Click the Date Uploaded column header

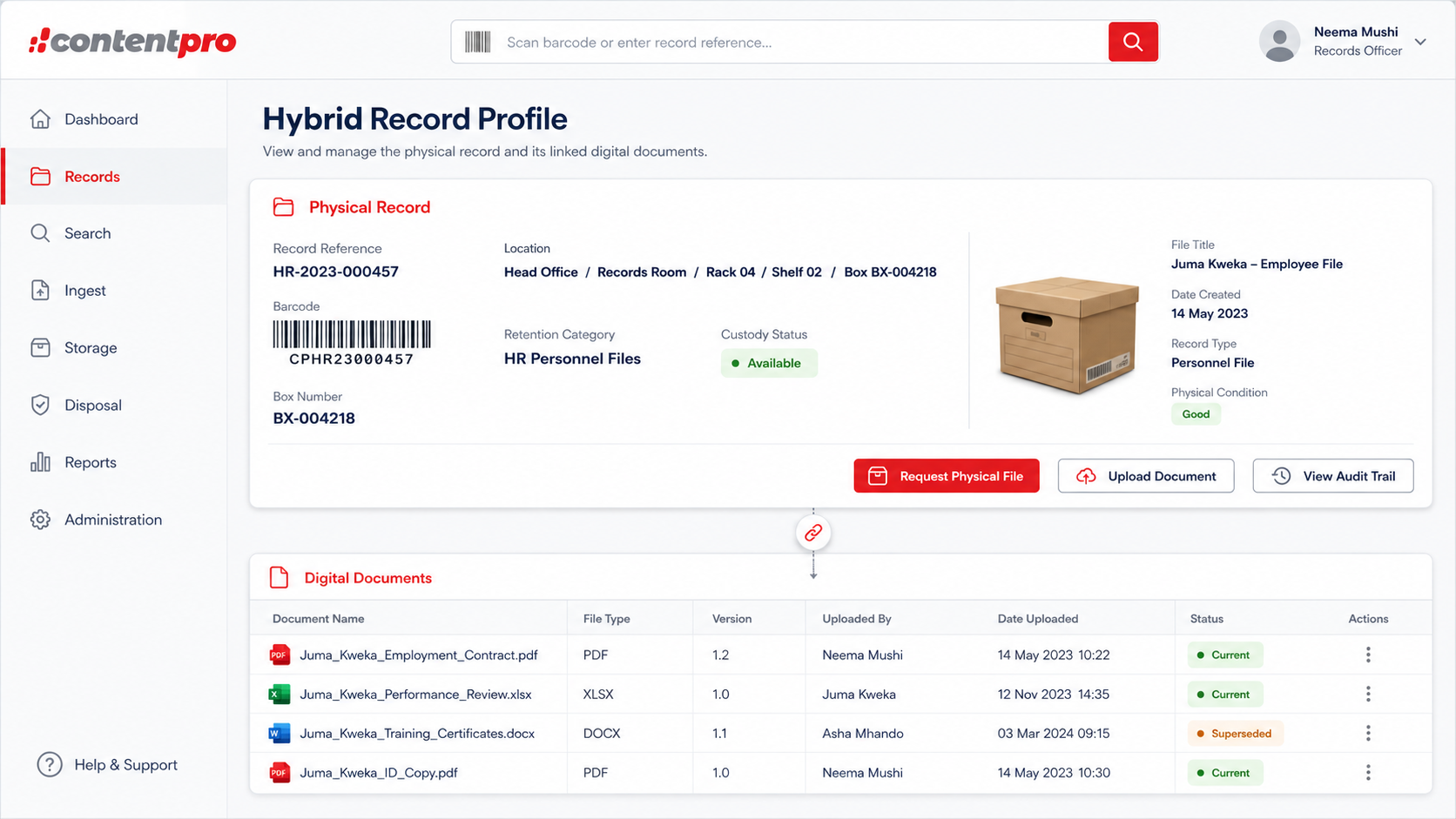coord(1038,619)
